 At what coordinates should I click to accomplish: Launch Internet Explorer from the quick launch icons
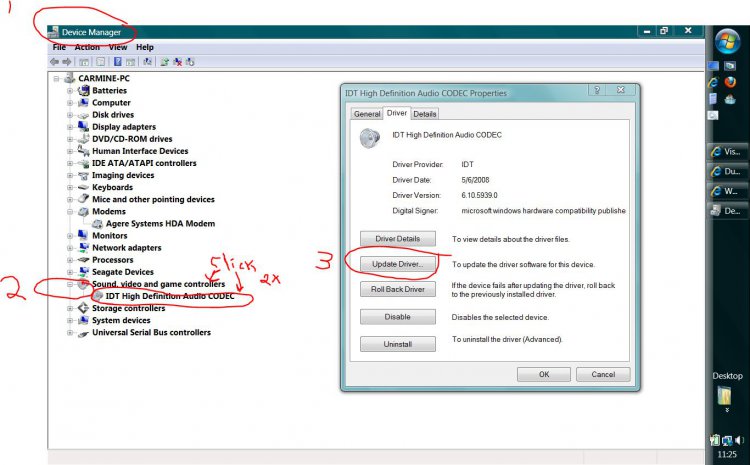pos(713,82)
